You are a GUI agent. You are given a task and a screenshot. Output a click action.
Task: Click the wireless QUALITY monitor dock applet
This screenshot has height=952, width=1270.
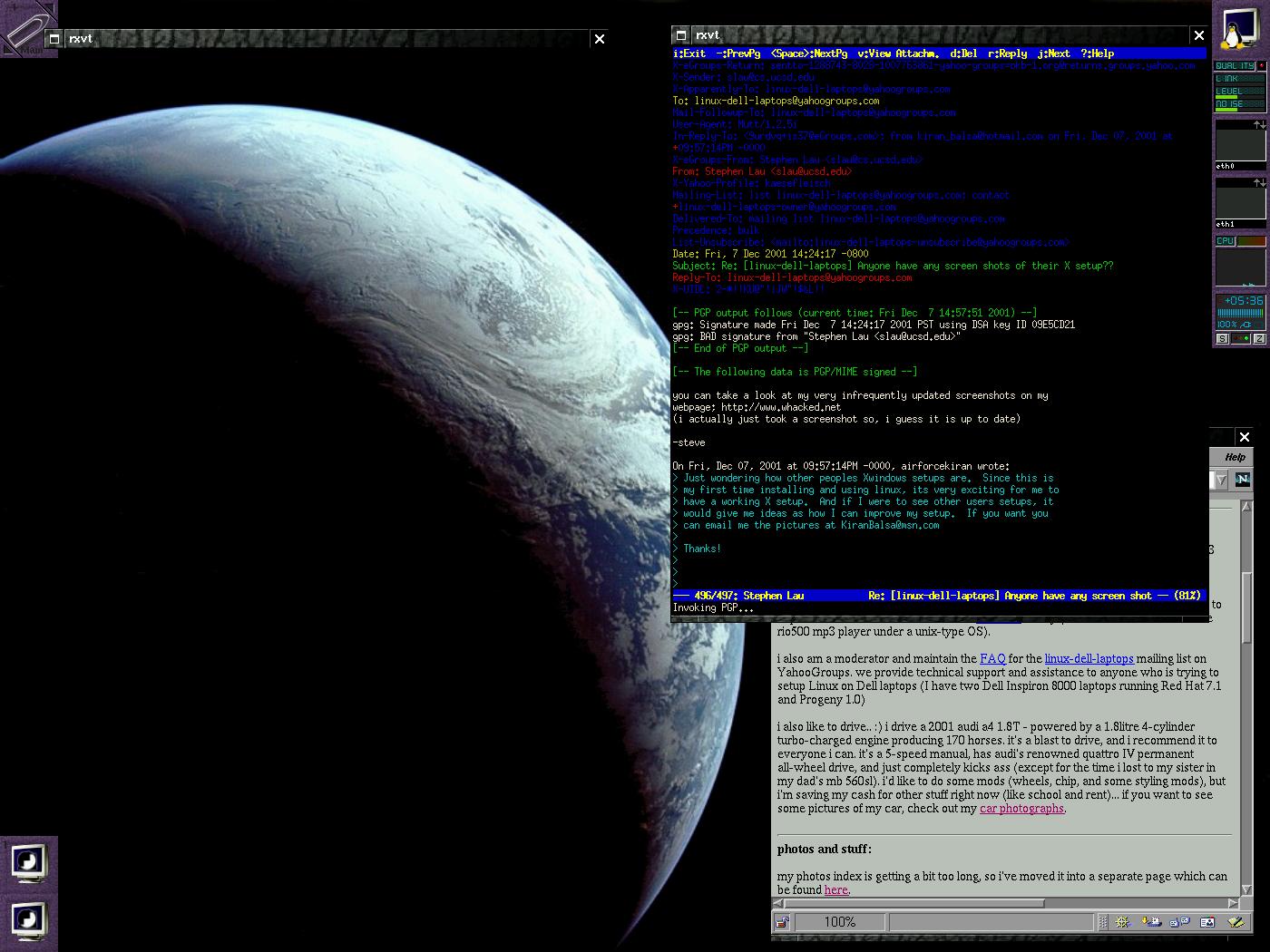coord(1240,87)
